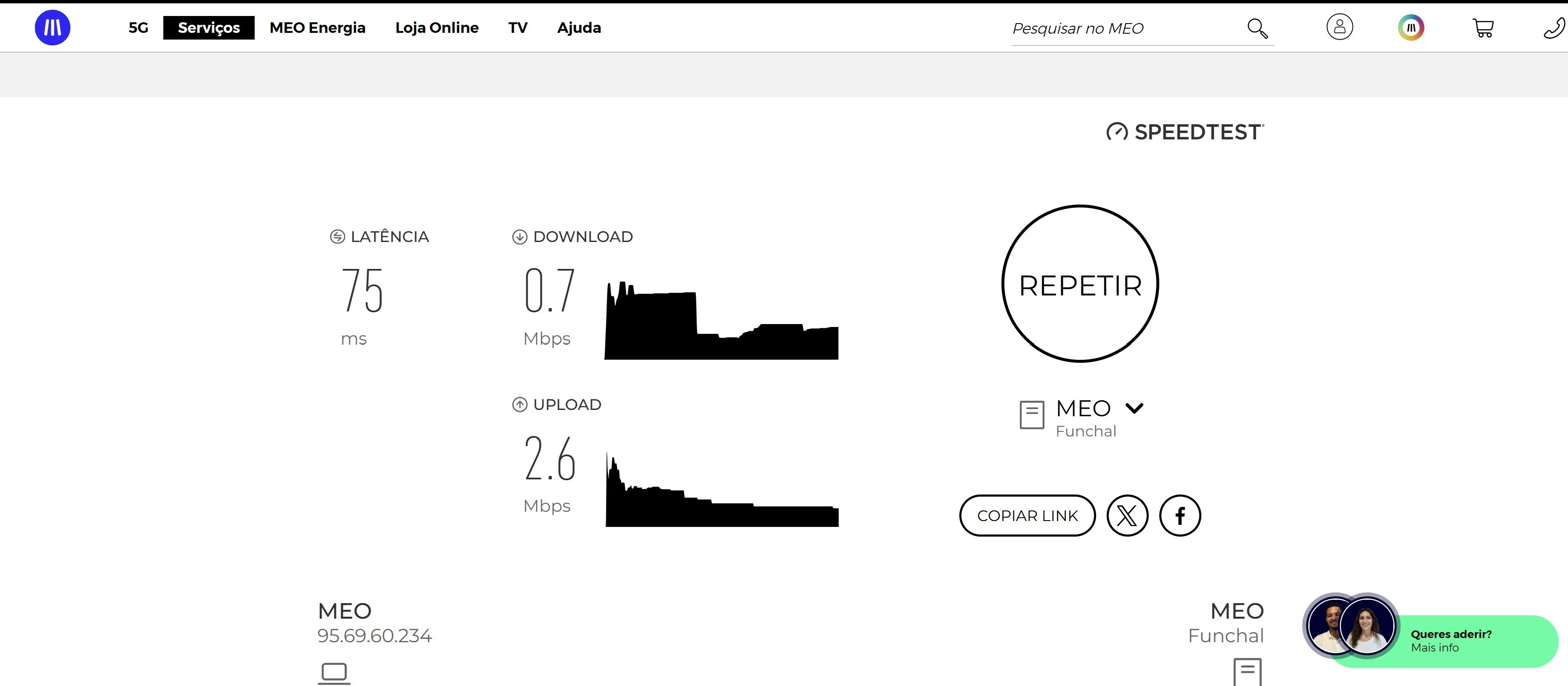Open the 5G menu item

click(138, 28)
